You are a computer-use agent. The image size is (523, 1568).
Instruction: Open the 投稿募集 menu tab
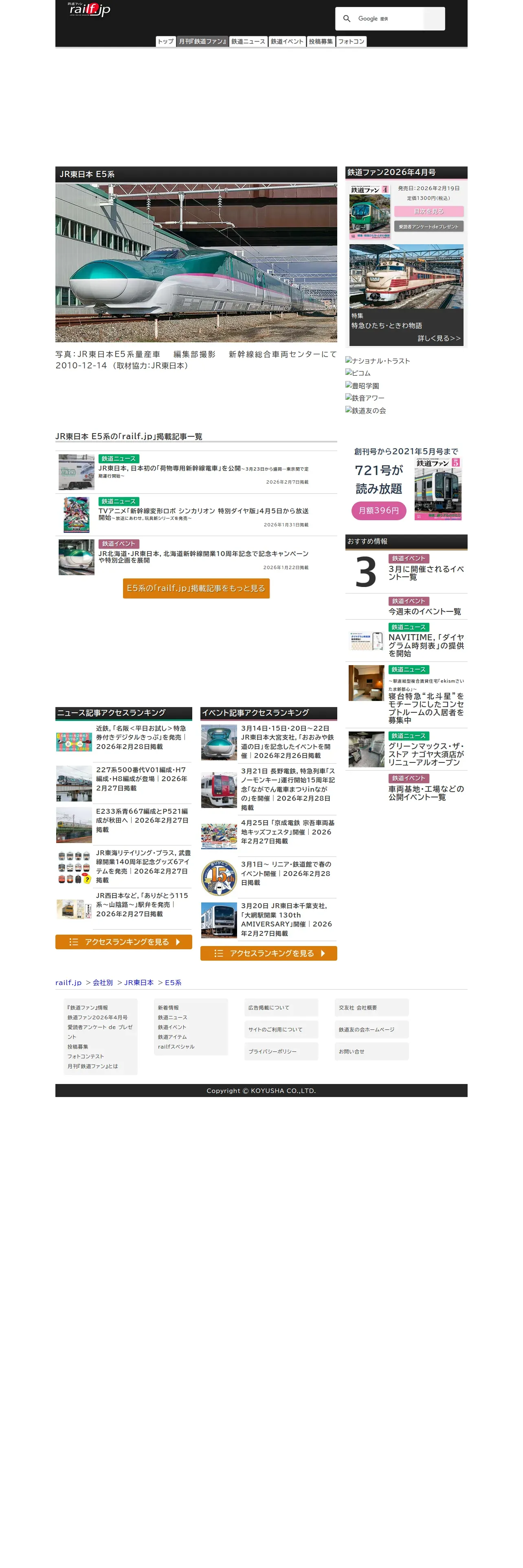pyautogui.click(x=321, y=42)
